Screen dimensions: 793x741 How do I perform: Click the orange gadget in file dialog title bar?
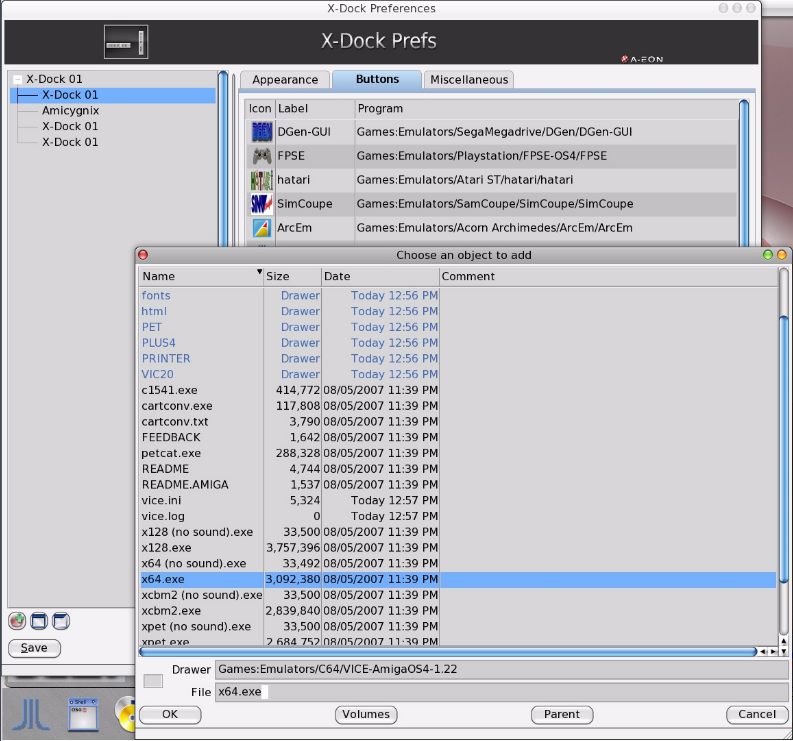click(x=781, y=255)
